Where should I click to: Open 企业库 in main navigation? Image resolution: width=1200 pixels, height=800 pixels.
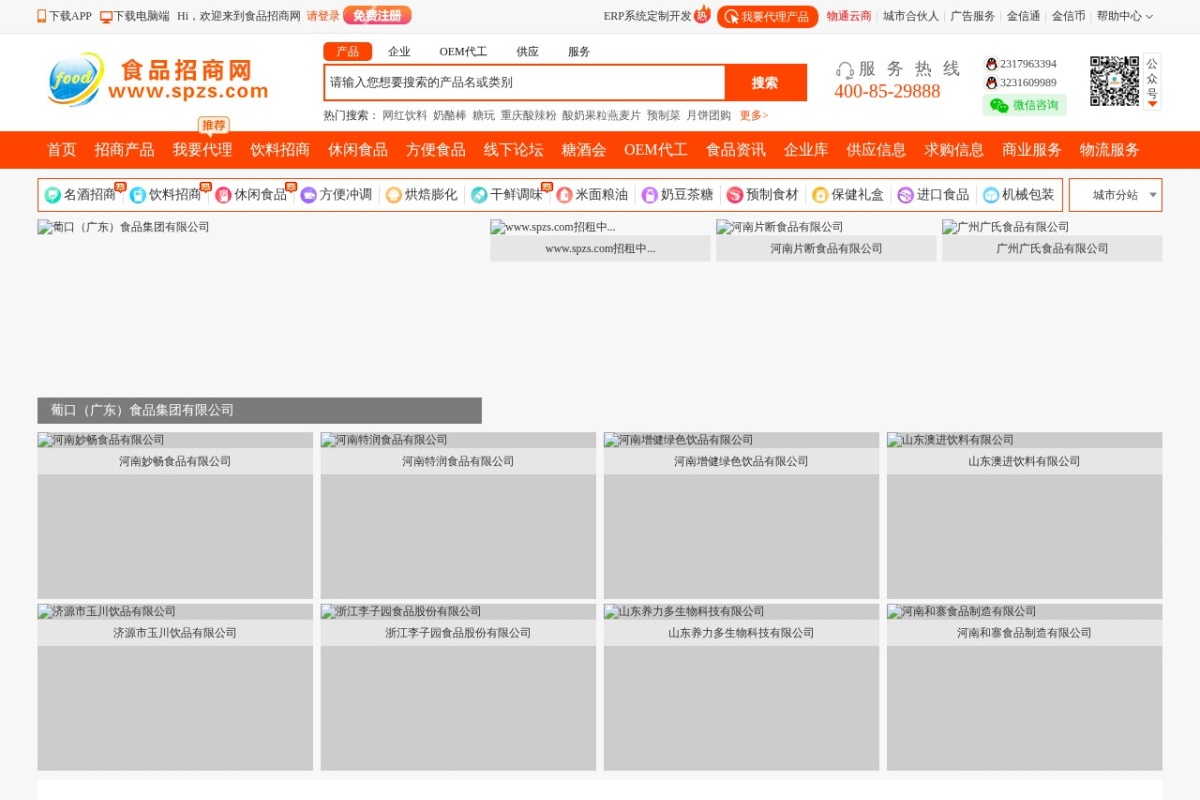(806, 150)
